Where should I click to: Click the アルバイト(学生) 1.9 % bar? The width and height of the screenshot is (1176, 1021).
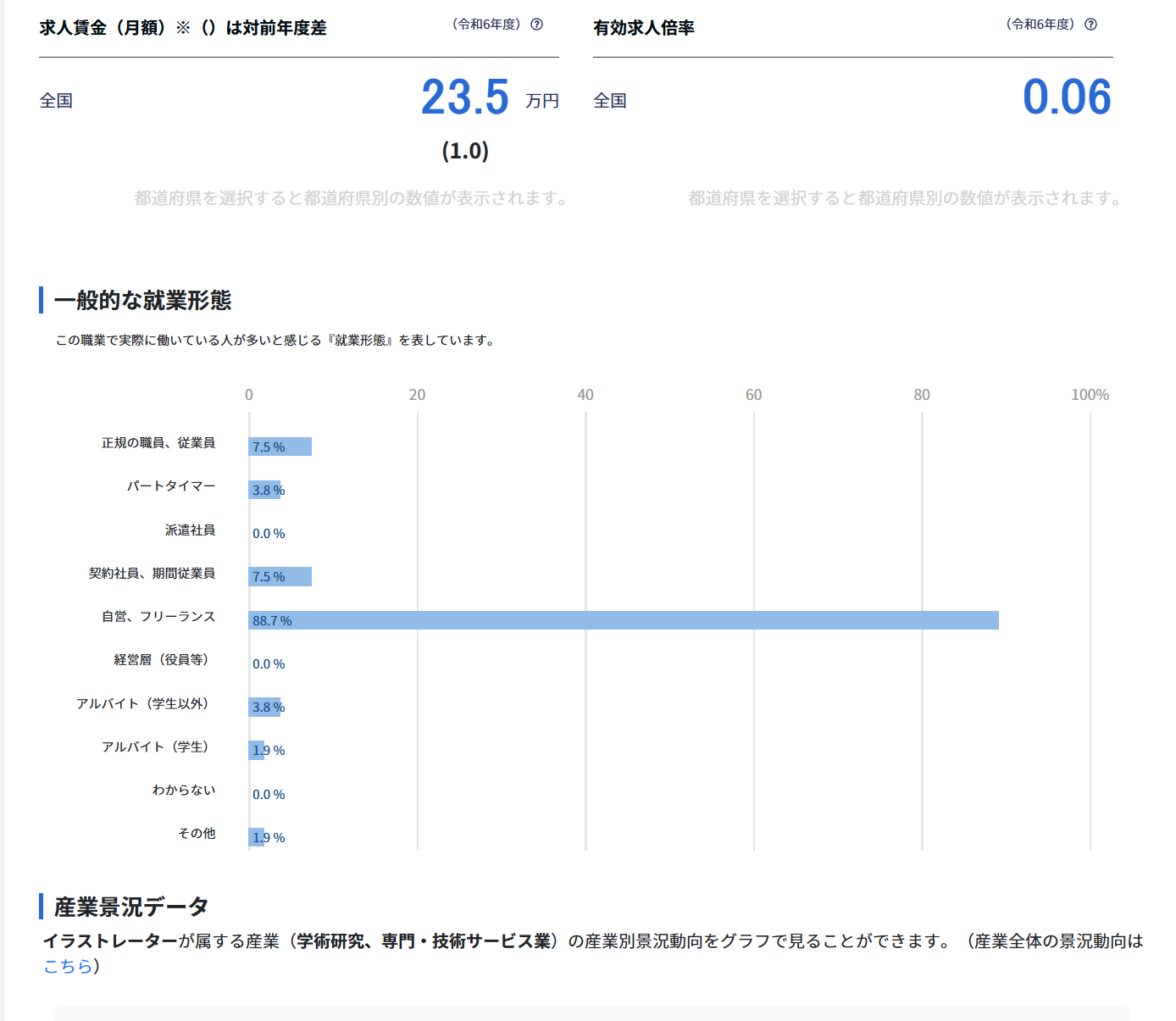(257, 751)
